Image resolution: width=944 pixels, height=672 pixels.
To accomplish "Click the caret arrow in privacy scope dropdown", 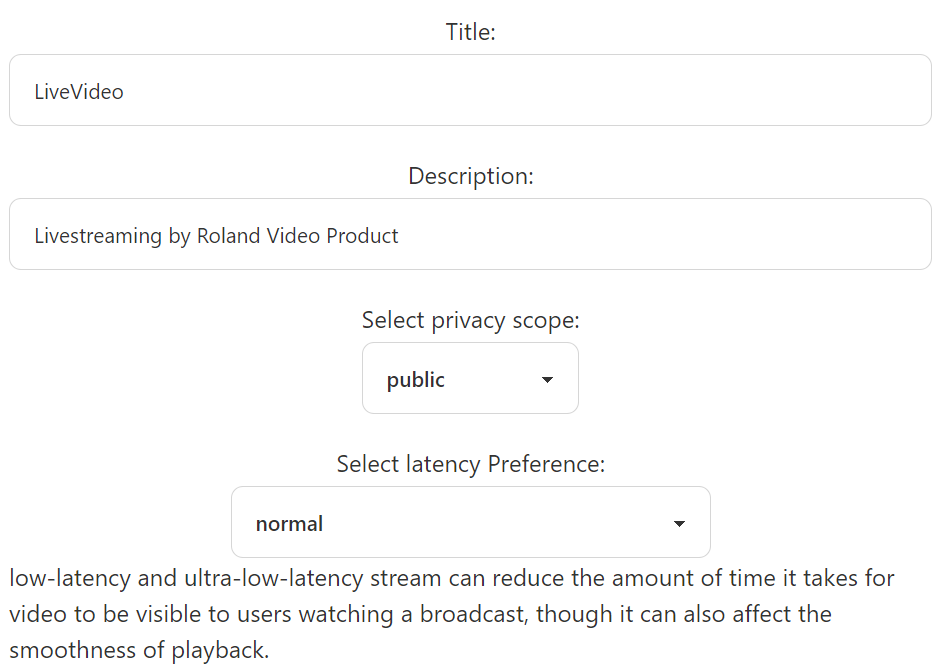I will point(547,380).
